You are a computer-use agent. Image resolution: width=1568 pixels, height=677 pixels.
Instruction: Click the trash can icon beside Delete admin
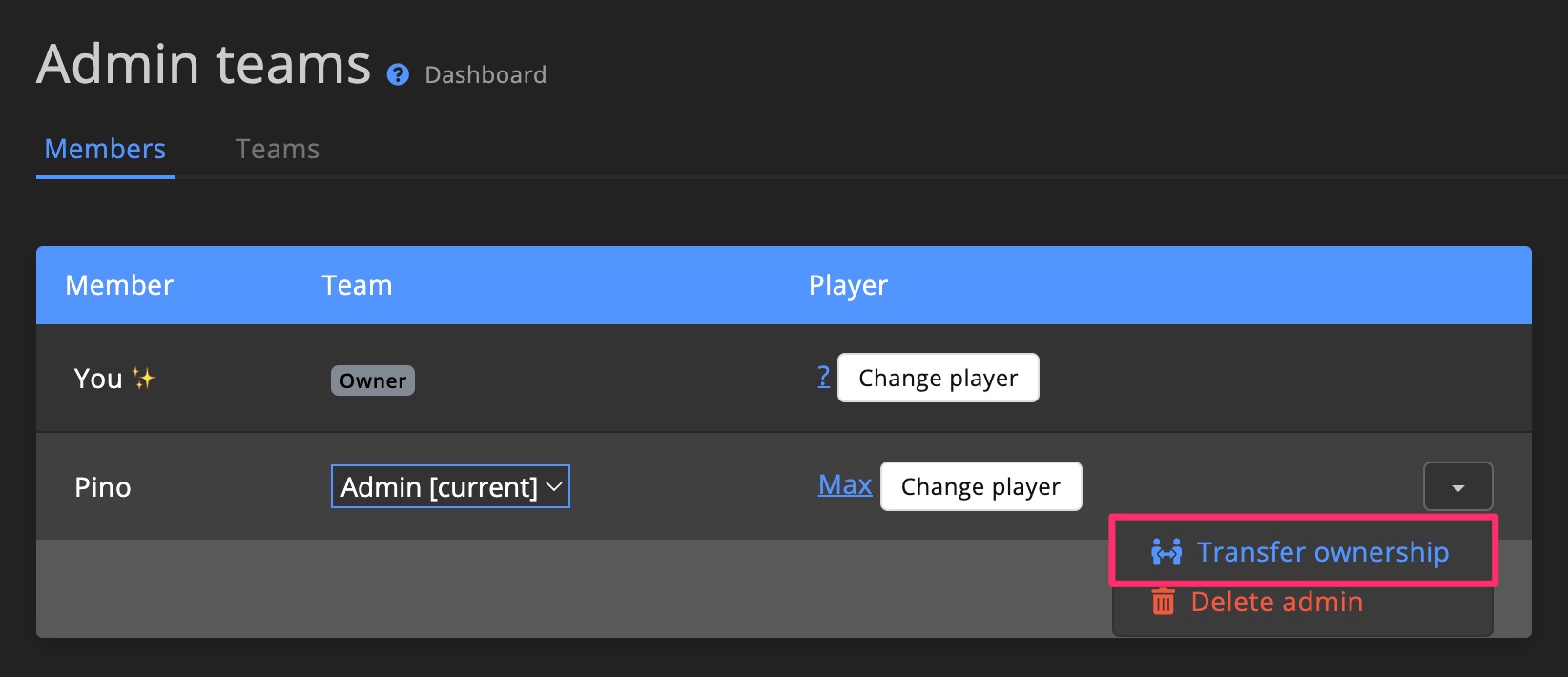[1162, 602]
